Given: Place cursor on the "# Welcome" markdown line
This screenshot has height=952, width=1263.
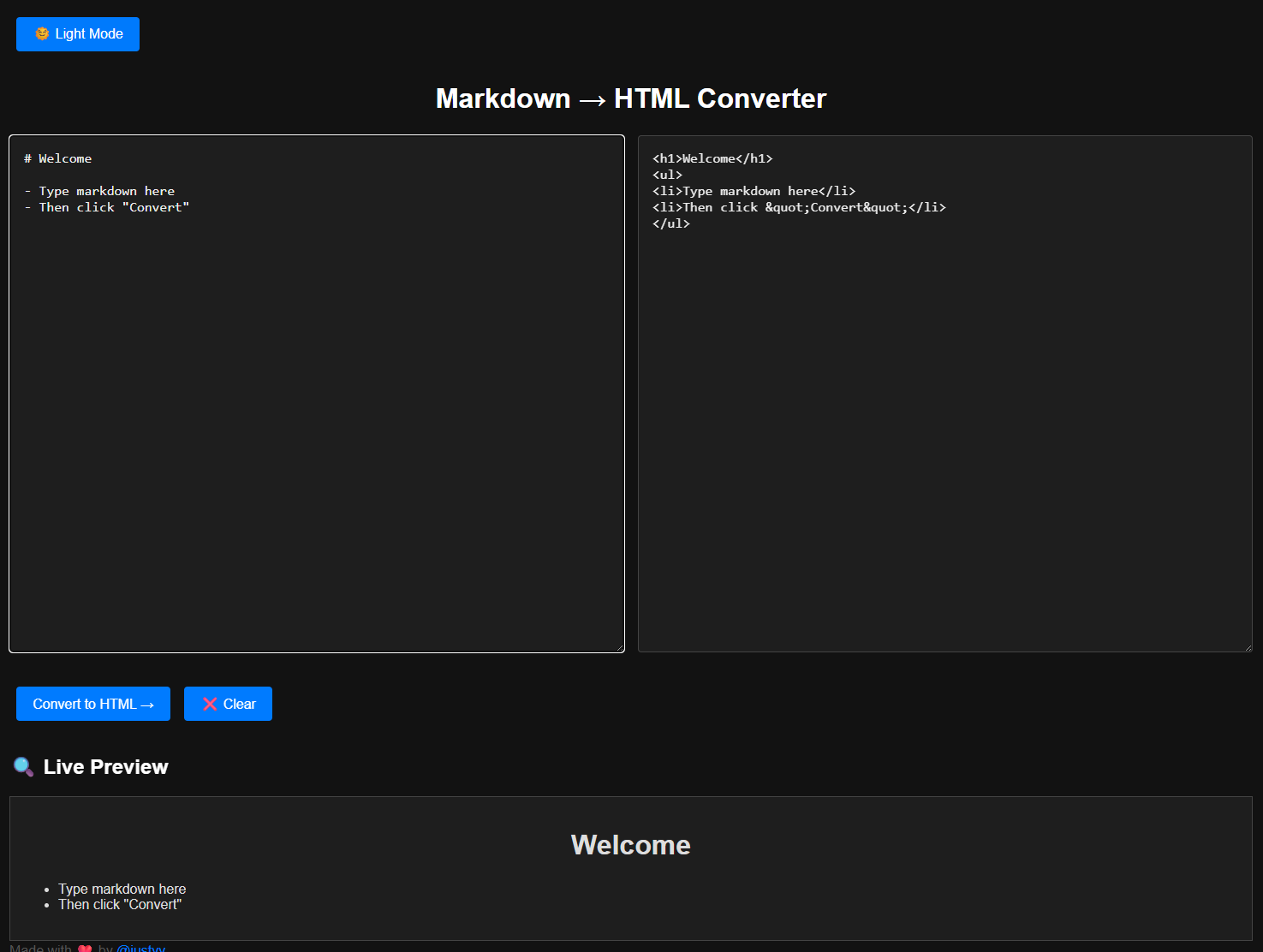Looking at the screenshot, I should pyautogui.click(x=58, y=158).
